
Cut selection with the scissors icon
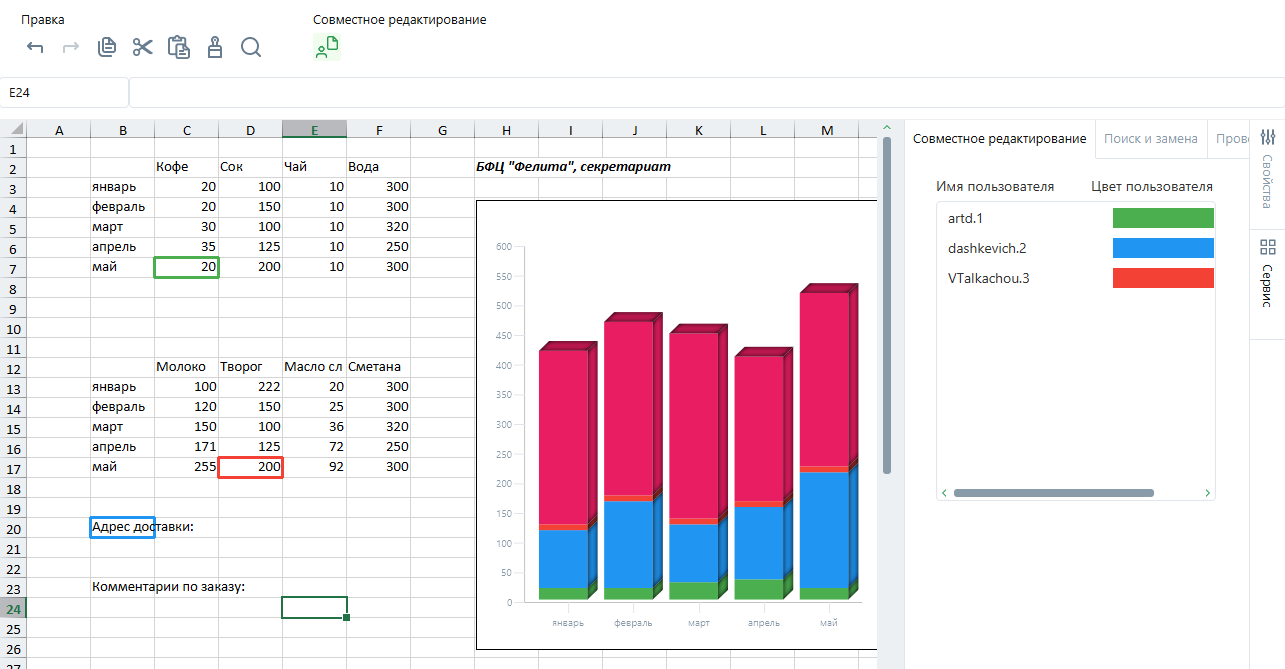point(143,47)
